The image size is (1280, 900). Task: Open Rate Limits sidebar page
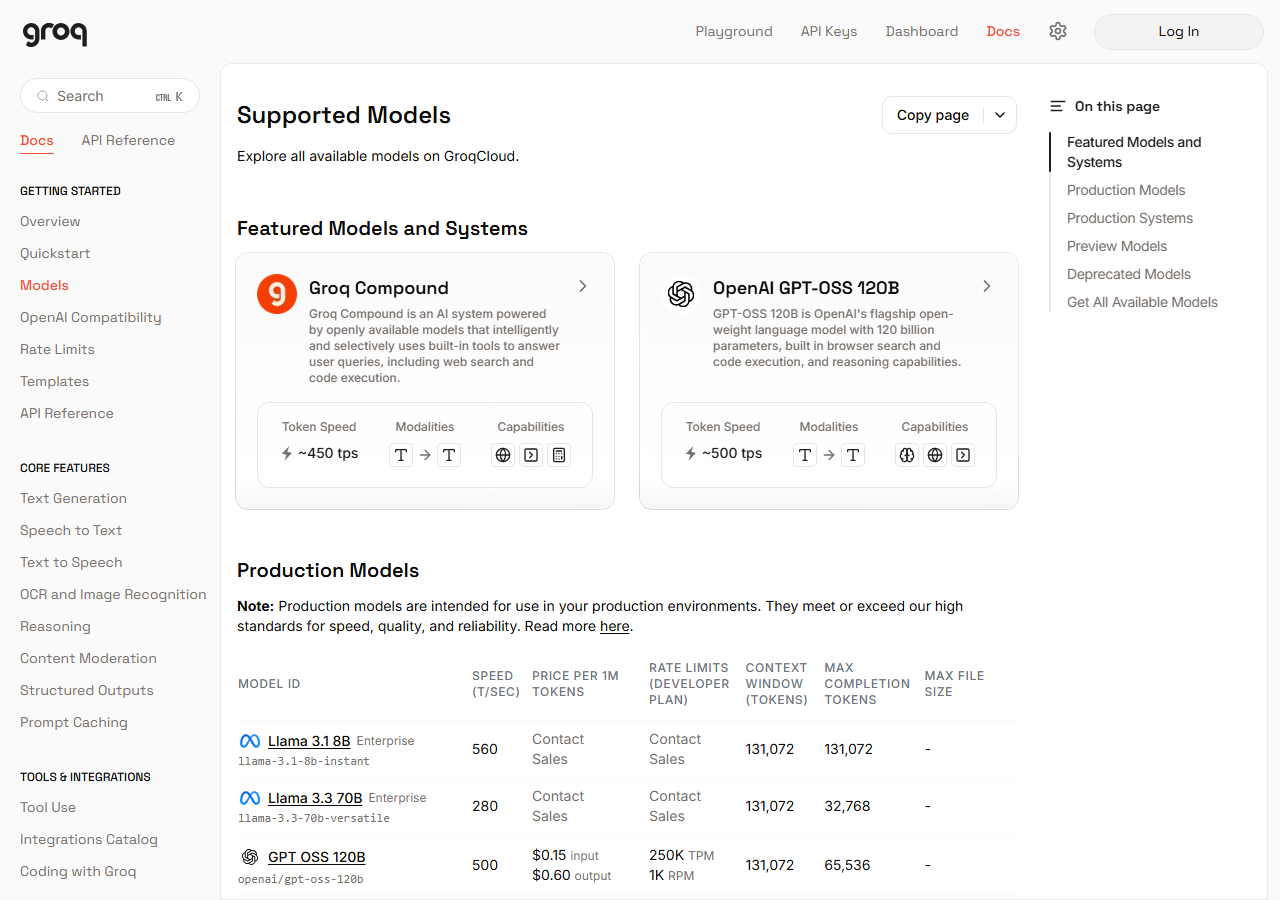click(x=57, y=349)
